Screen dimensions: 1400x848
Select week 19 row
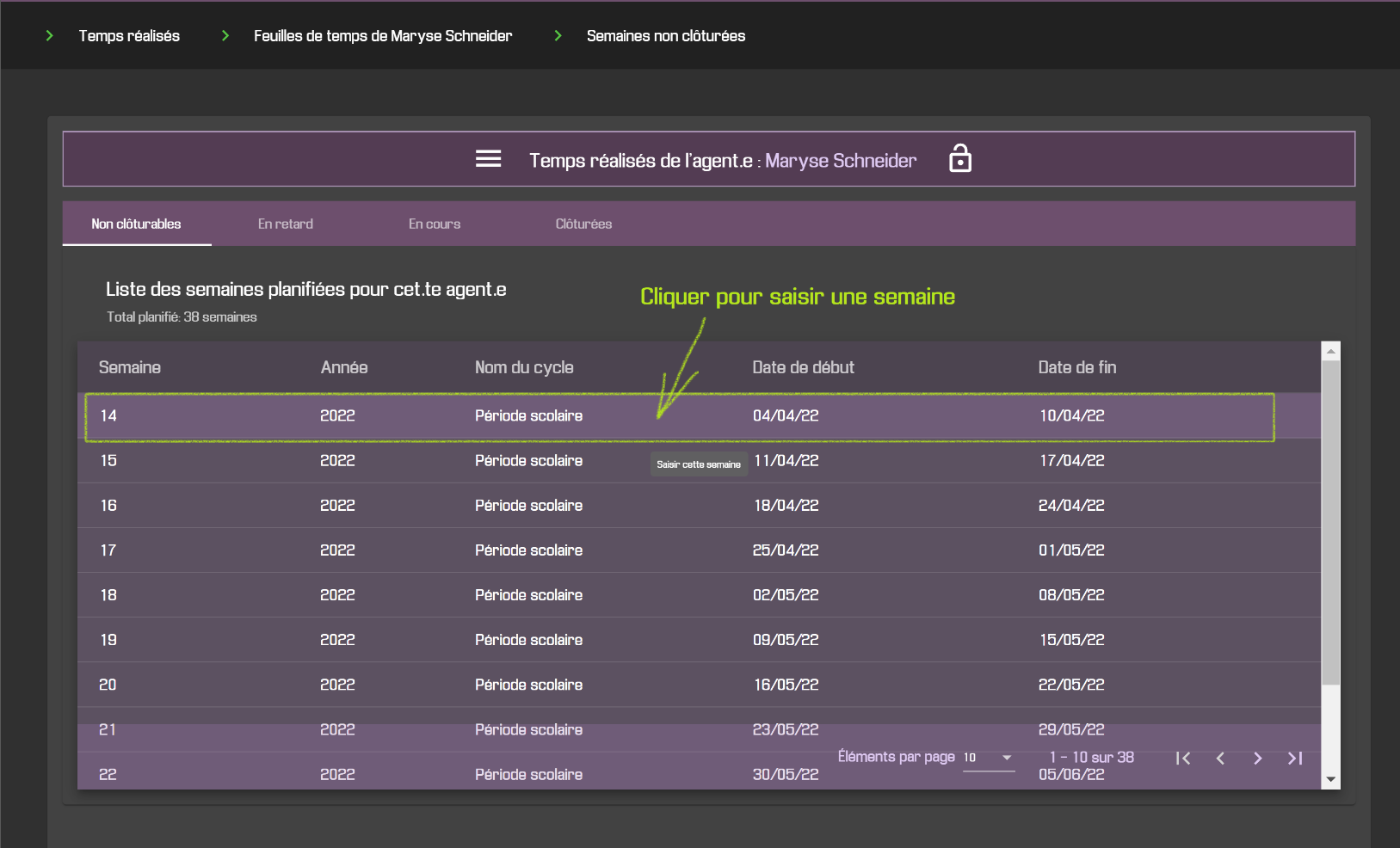click(699, 639)
